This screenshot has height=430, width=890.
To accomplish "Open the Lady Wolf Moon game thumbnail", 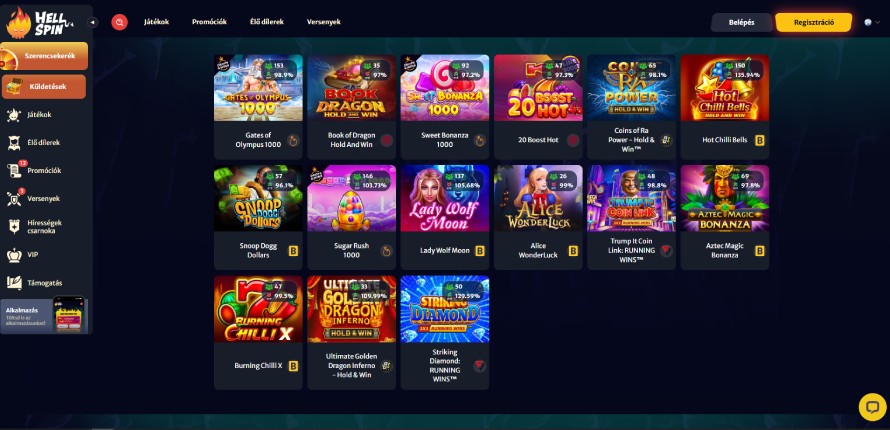I will pyautogui.click(x=444, y=199).
